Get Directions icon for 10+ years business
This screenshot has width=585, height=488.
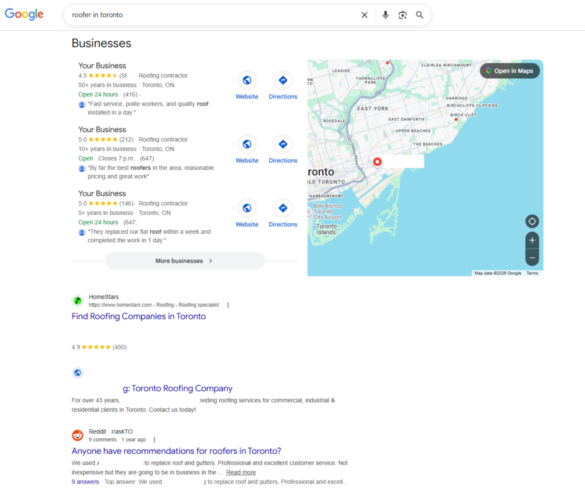(x=283, y=144)
